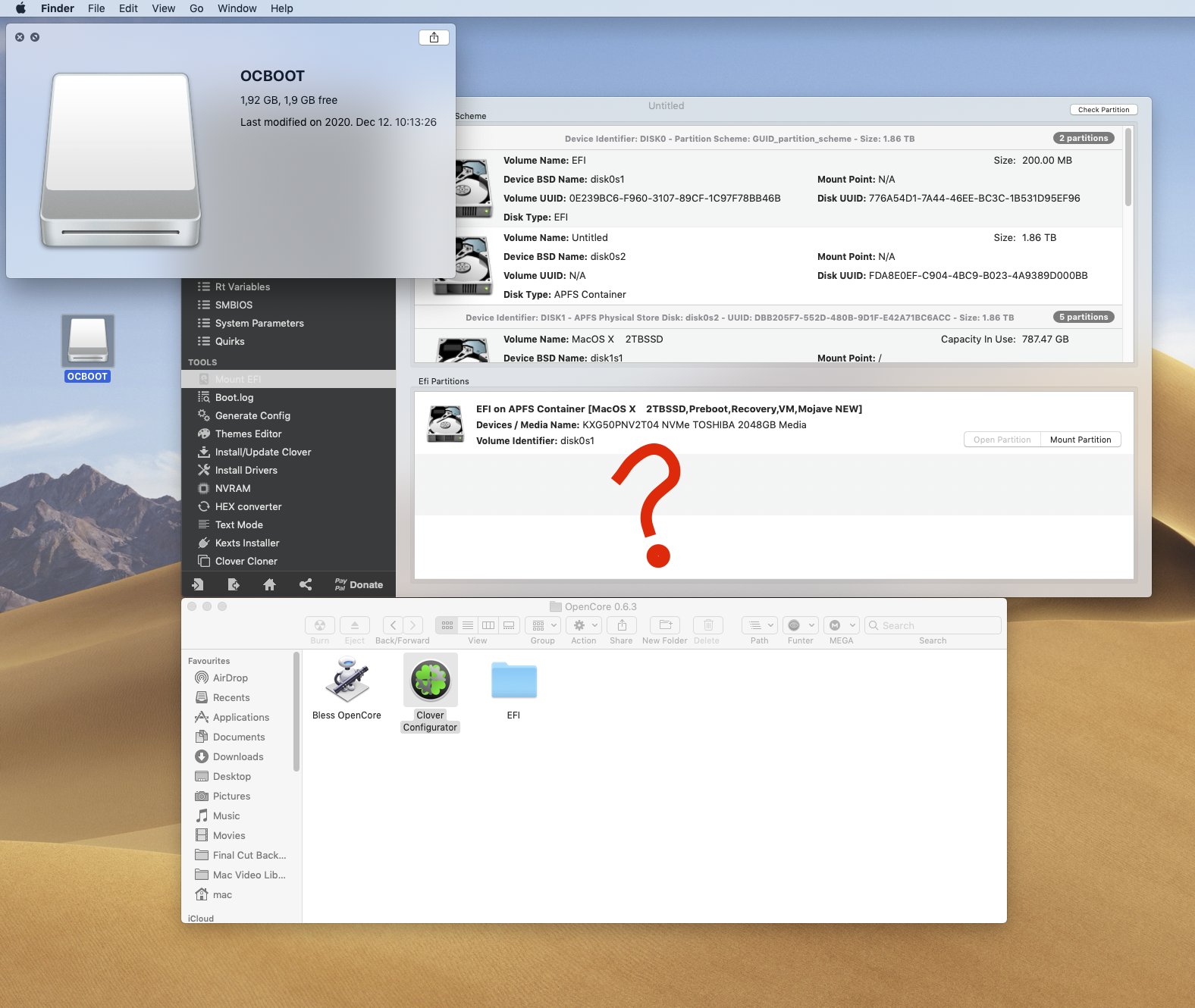Click the Eject toolbar icon in Finder

pos(355,625)
